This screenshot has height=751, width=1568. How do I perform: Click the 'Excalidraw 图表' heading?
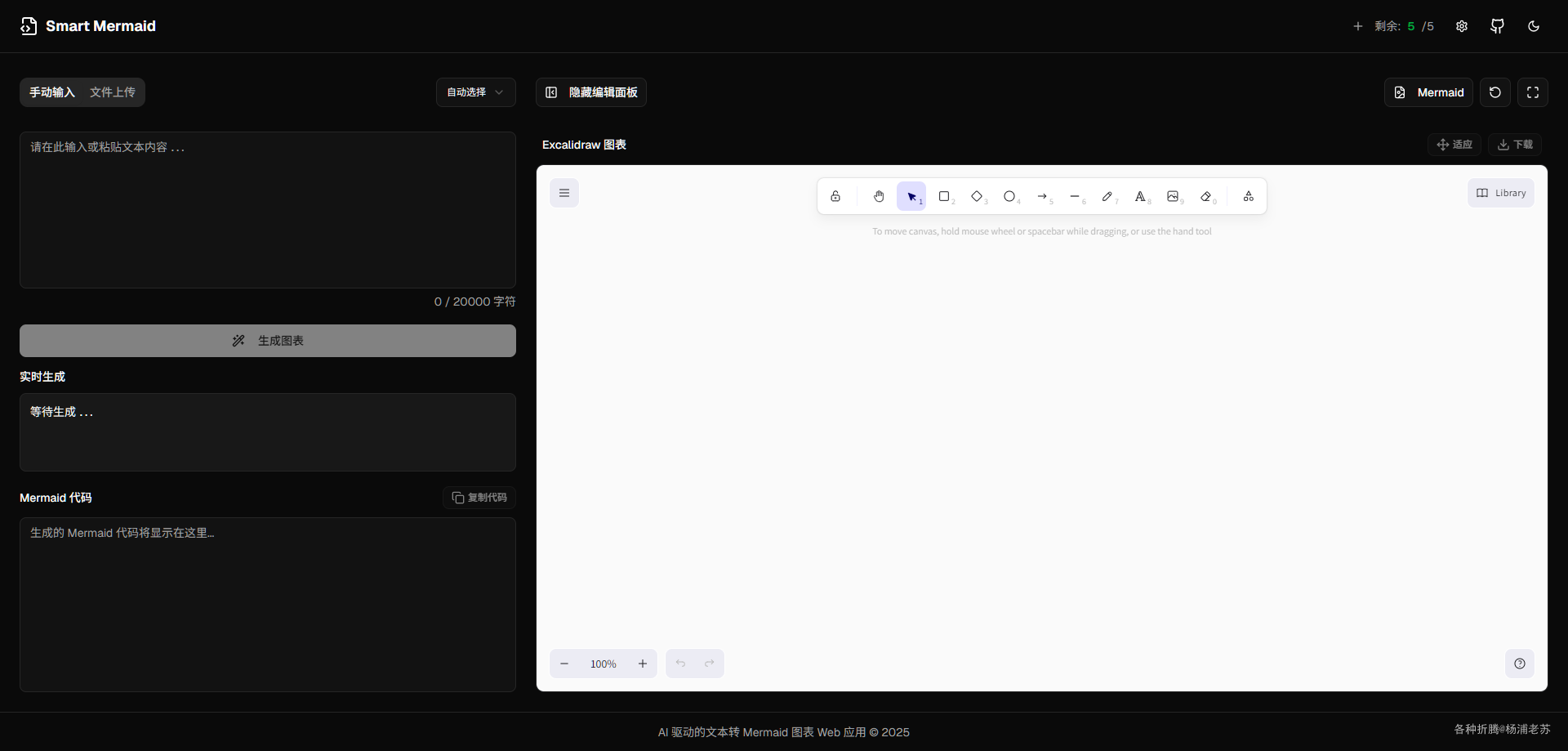click(584, 145)
